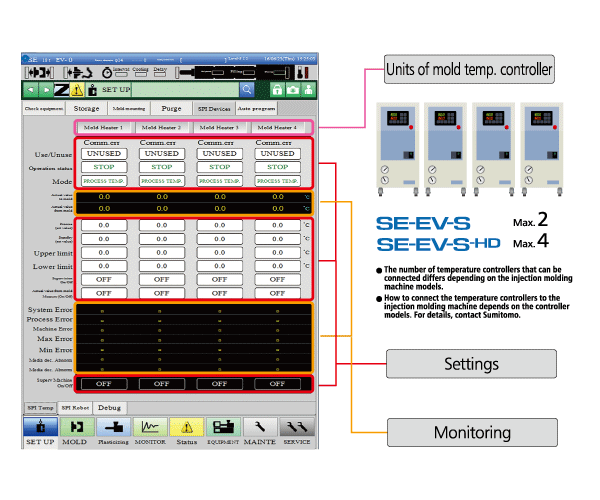Click the cycle timer stopwatch icon
The image size is (600, 500).
107,72
